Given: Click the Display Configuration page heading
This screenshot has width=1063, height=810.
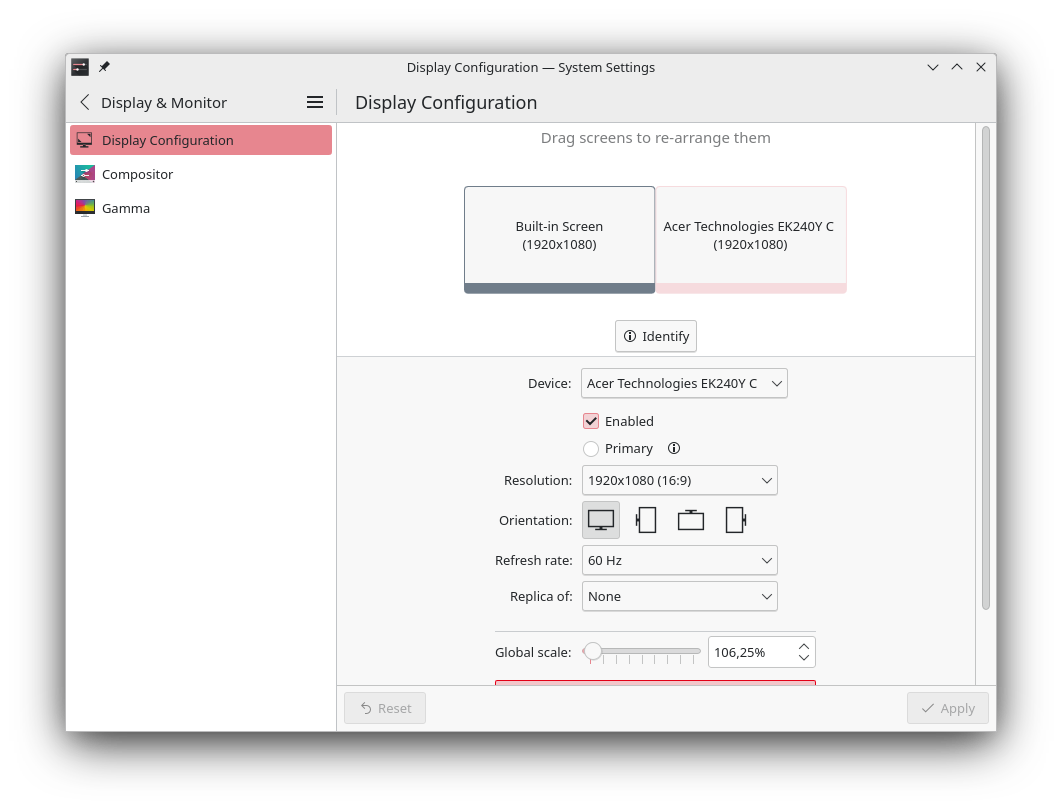Looking at the screenshot, I should pyautogui.click(x=446, y=102).
